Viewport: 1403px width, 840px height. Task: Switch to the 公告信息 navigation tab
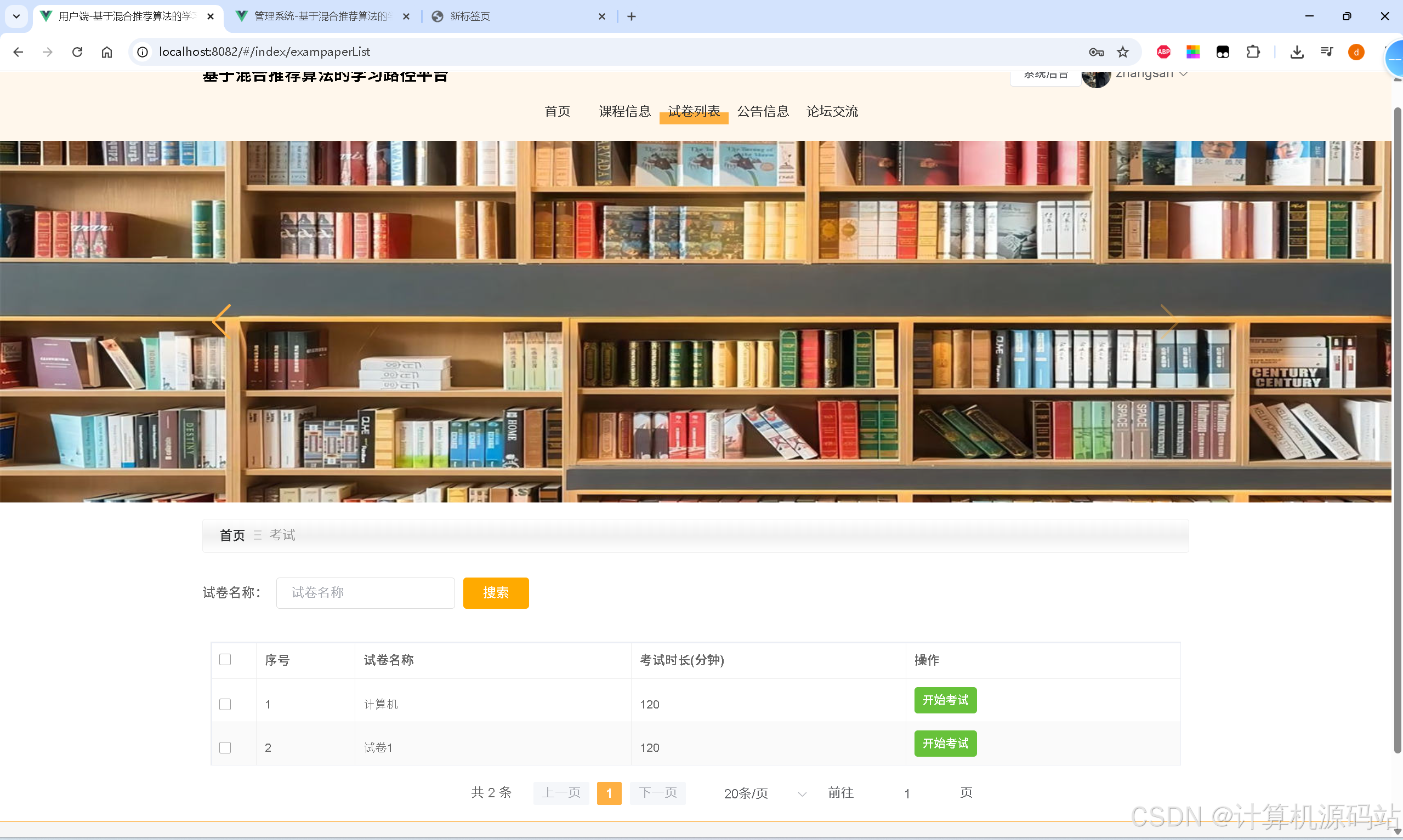(x=763, y=111)
